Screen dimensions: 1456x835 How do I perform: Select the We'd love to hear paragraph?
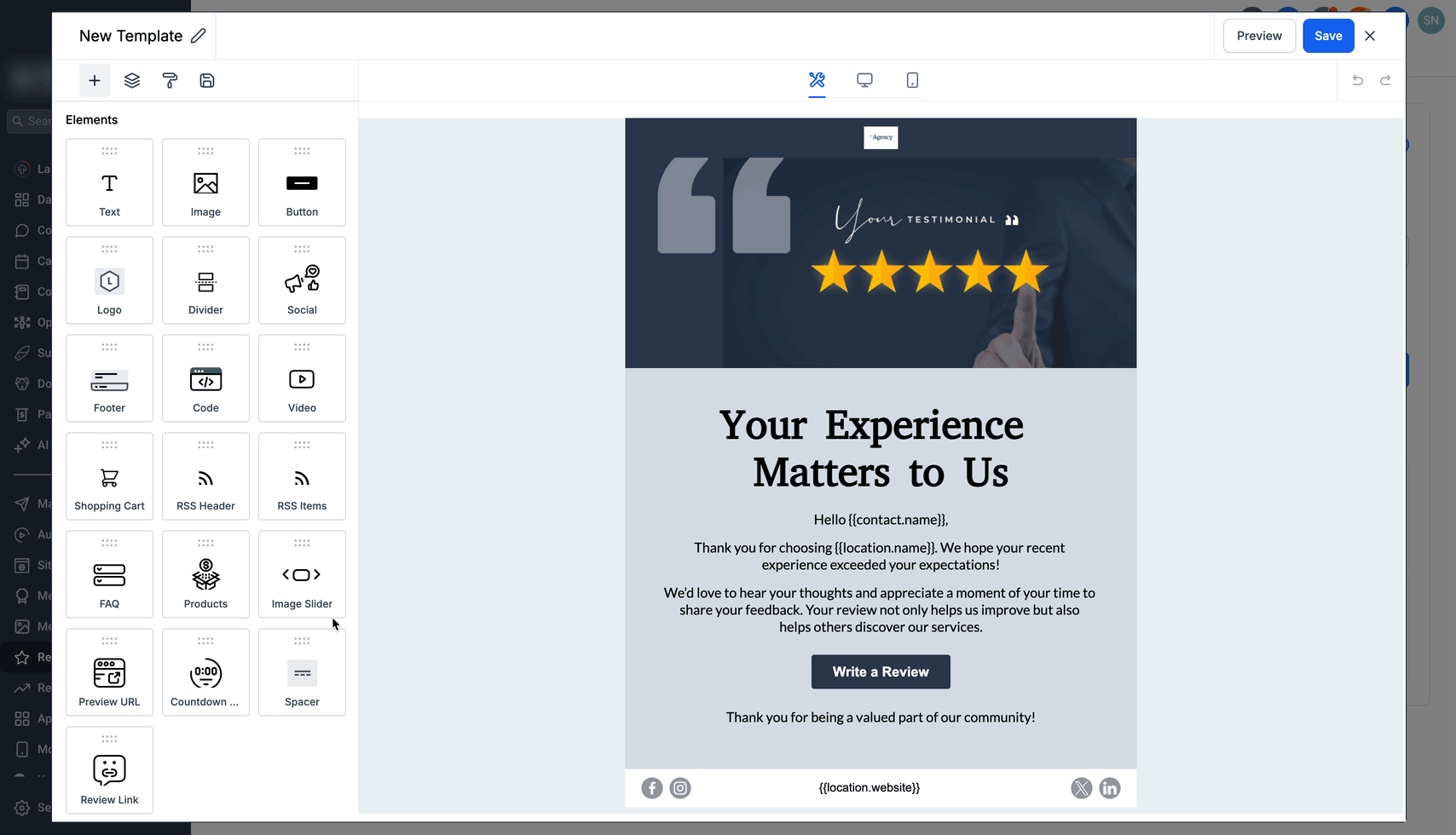click(880, 610)
